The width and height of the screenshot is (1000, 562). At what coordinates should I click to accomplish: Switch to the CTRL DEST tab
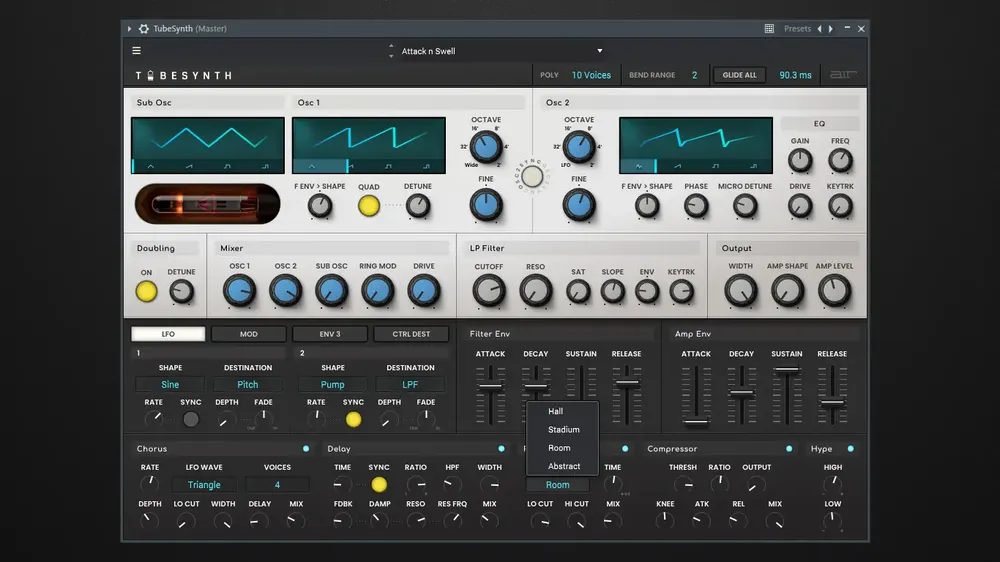411,334
